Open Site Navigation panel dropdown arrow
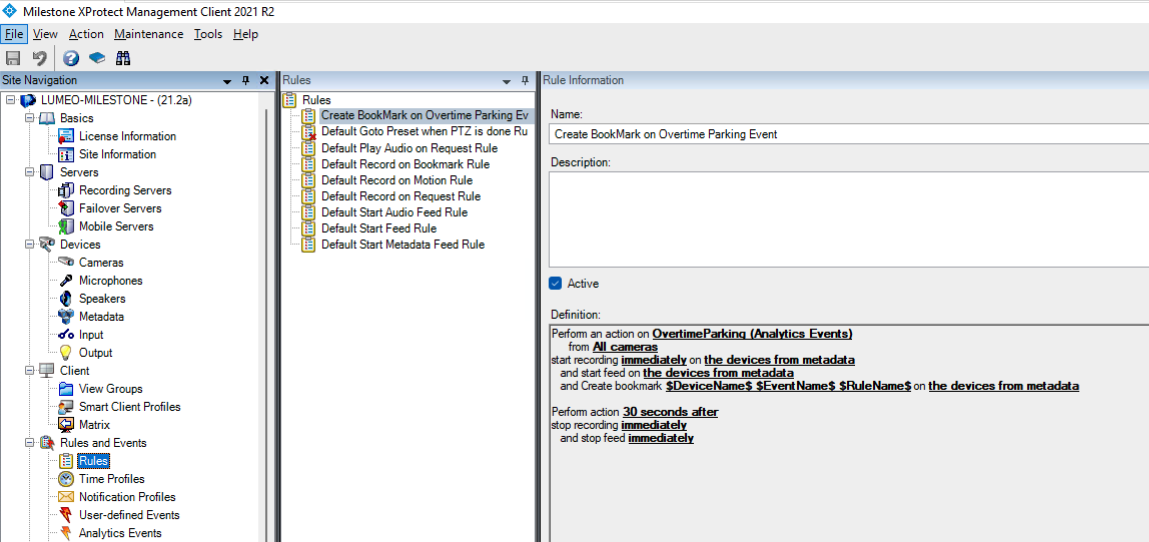1149x542 pixels. 227,81
